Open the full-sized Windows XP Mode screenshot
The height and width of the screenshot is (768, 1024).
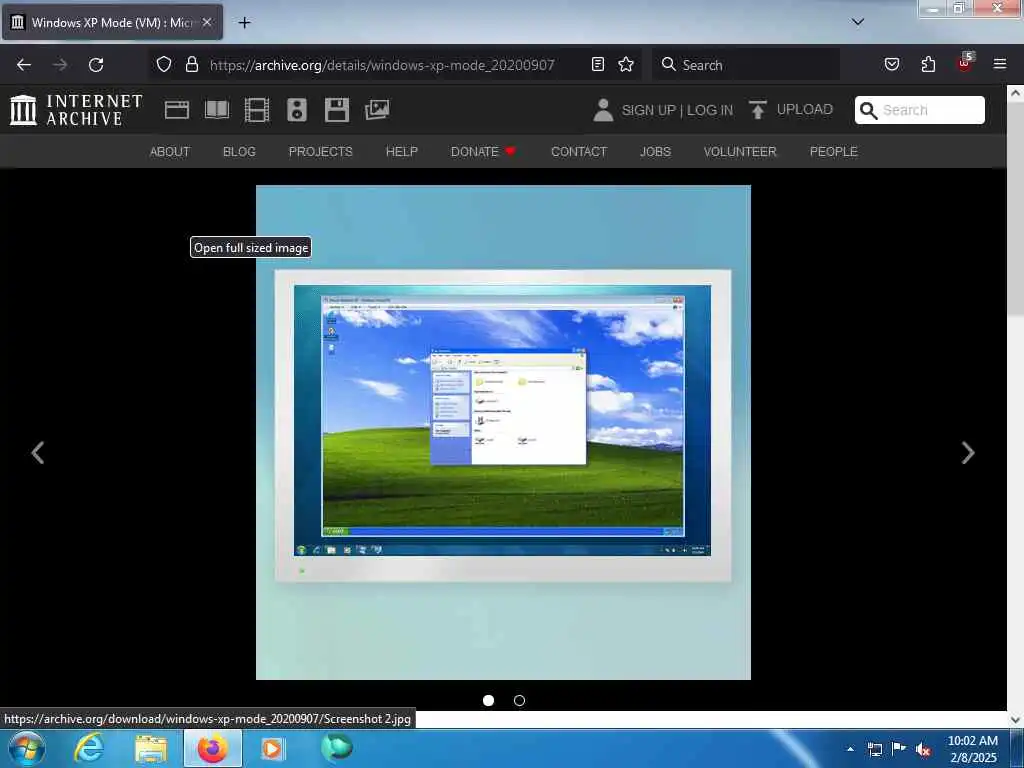click(503, 432)
